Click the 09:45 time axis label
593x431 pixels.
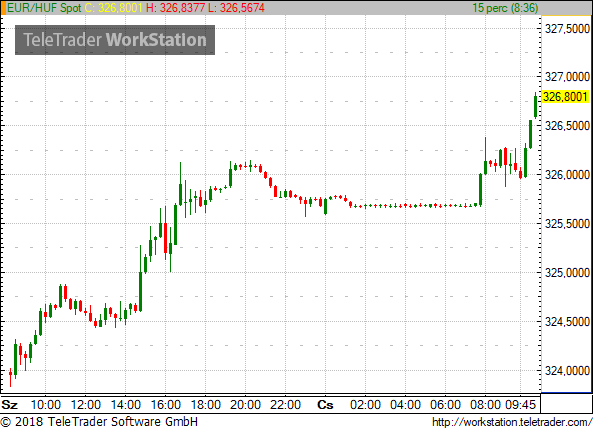pos(521,405)
